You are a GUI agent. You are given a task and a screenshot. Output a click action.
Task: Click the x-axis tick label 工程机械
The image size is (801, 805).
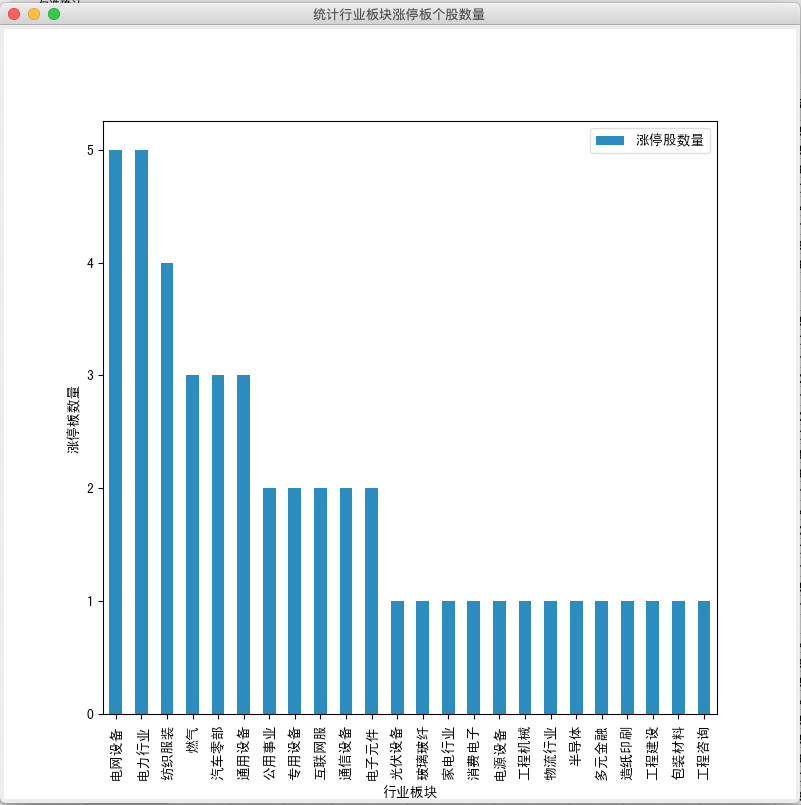[525, 754]
